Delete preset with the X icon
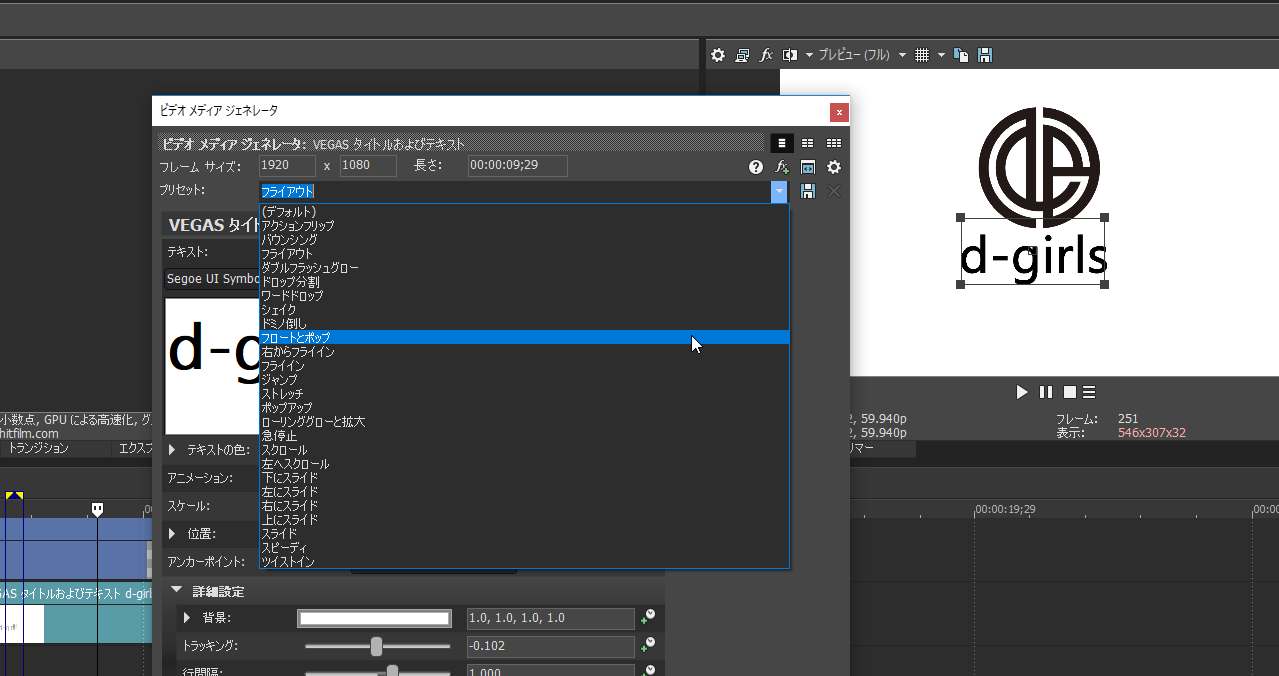The image size is (1279, 676). point(834,191)
